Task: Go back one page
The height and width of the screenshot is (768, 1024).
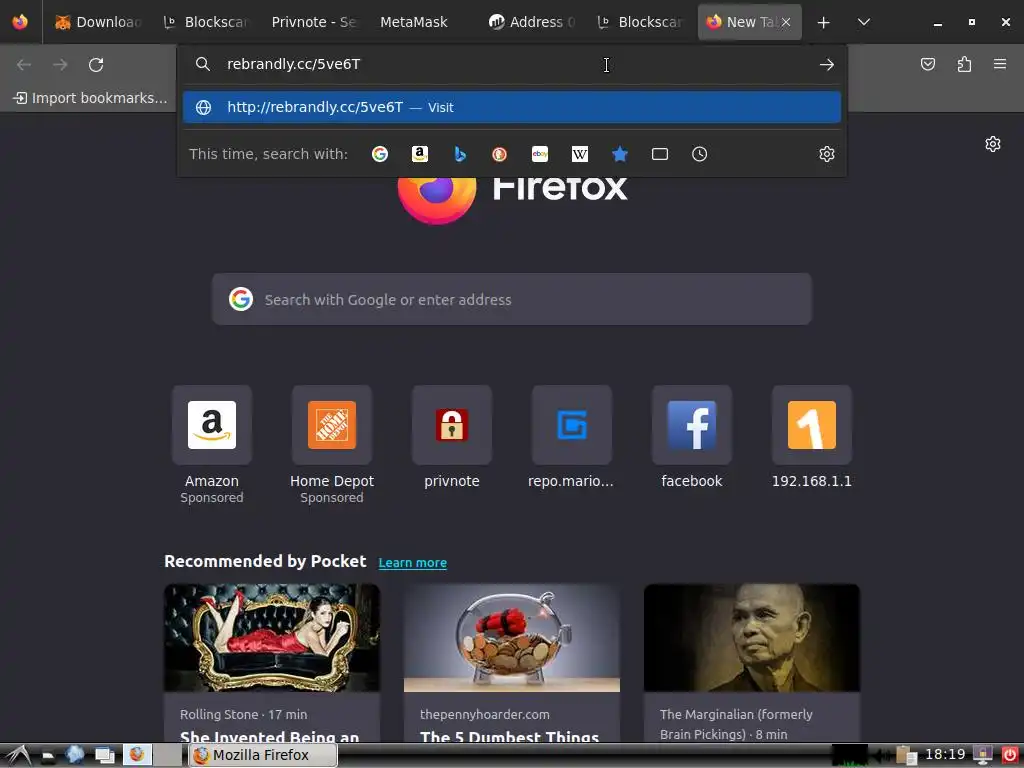Action: [24, 65]
